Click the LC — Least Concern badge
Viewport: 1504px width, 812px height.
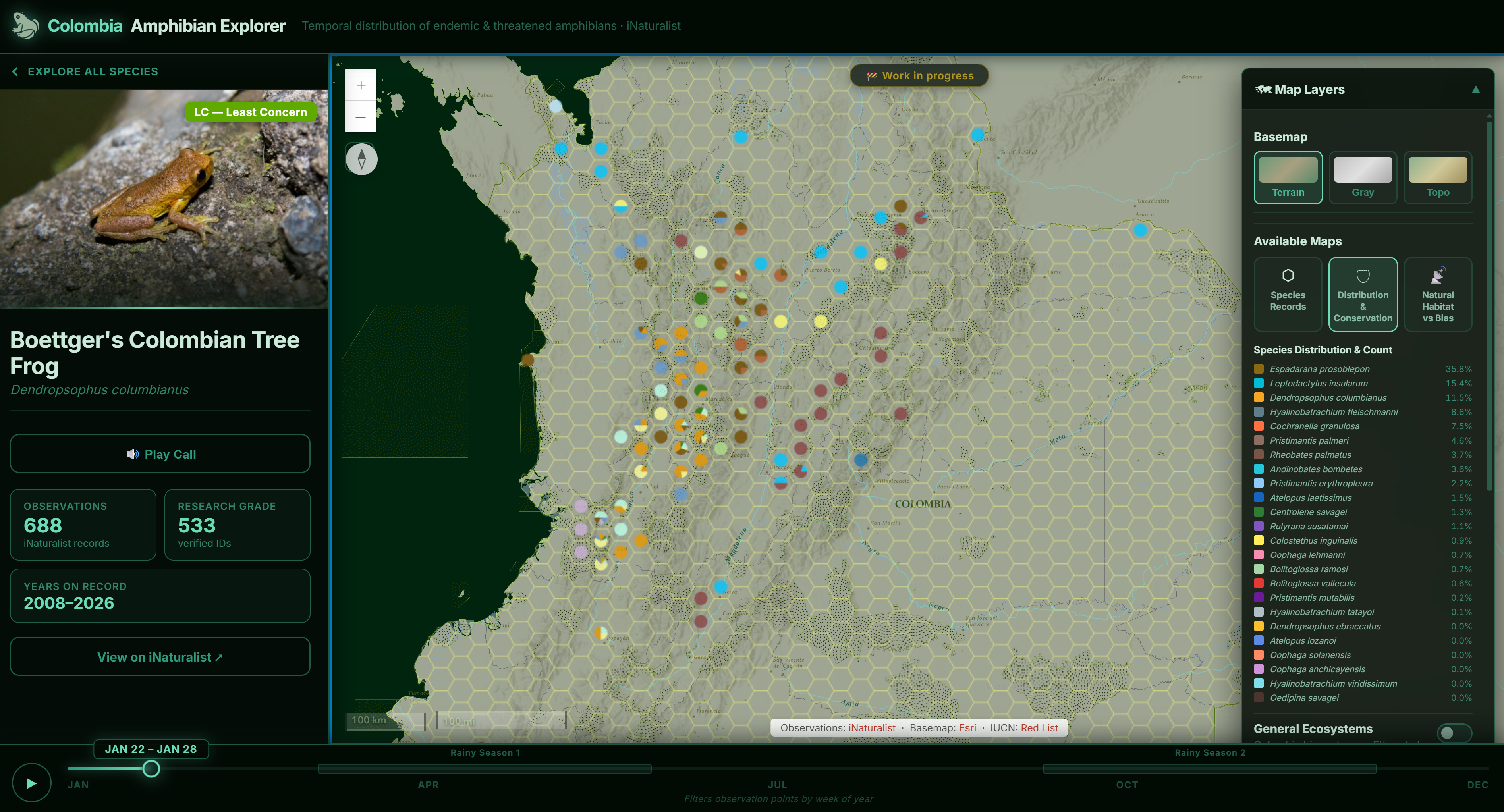251,112
